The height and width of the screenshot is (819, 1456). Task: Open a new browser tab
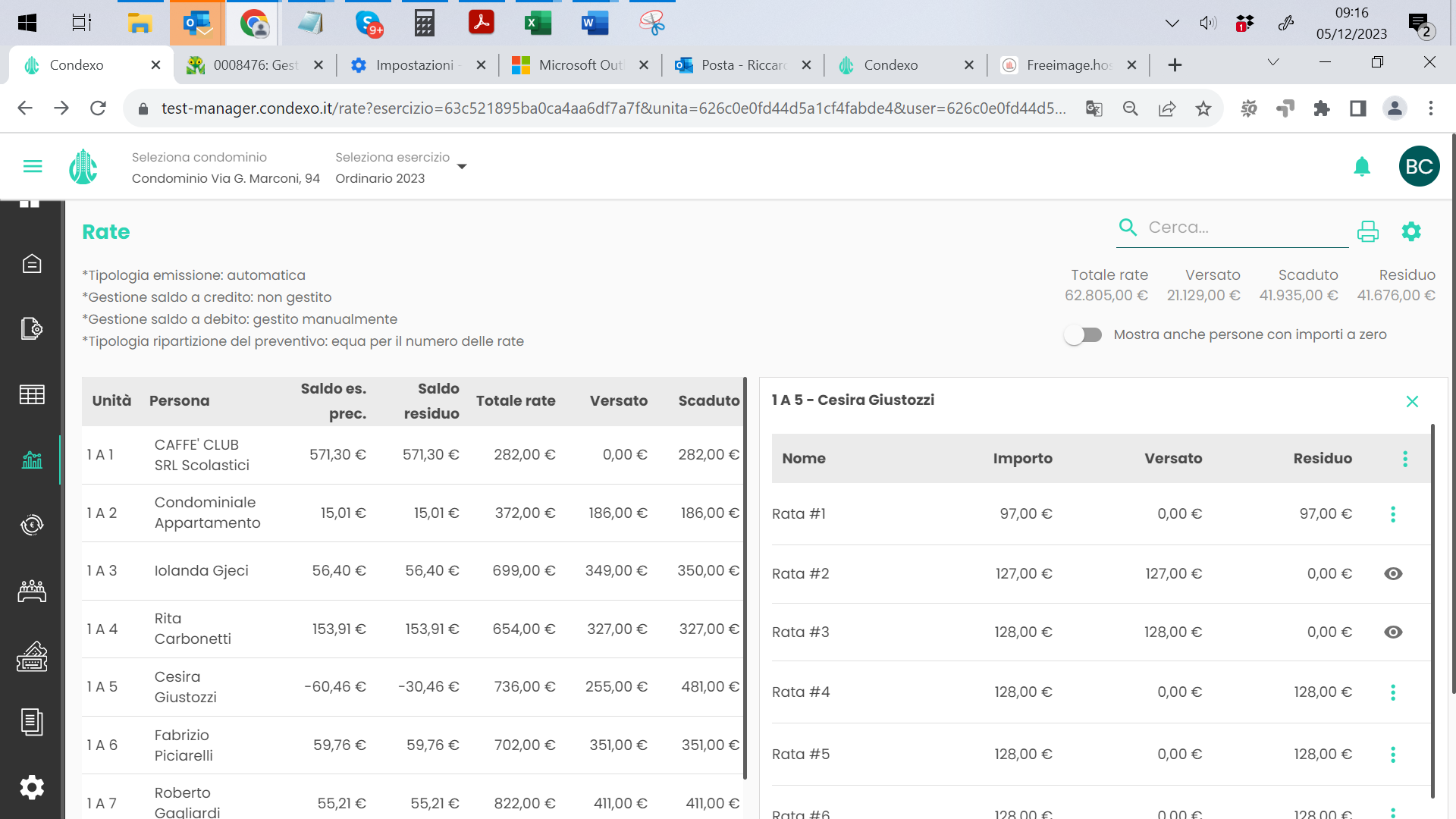tap(1175, 65)
